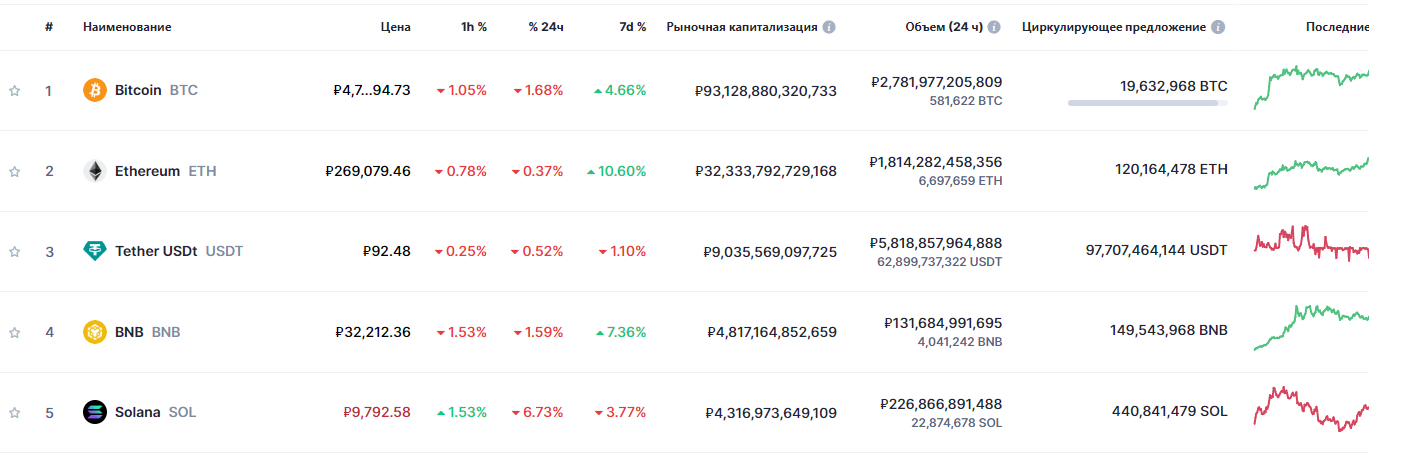This screenshot has width=1416, height=456.
Task: Toggle watchlist star for BNB row
Action: coord(15,332)
